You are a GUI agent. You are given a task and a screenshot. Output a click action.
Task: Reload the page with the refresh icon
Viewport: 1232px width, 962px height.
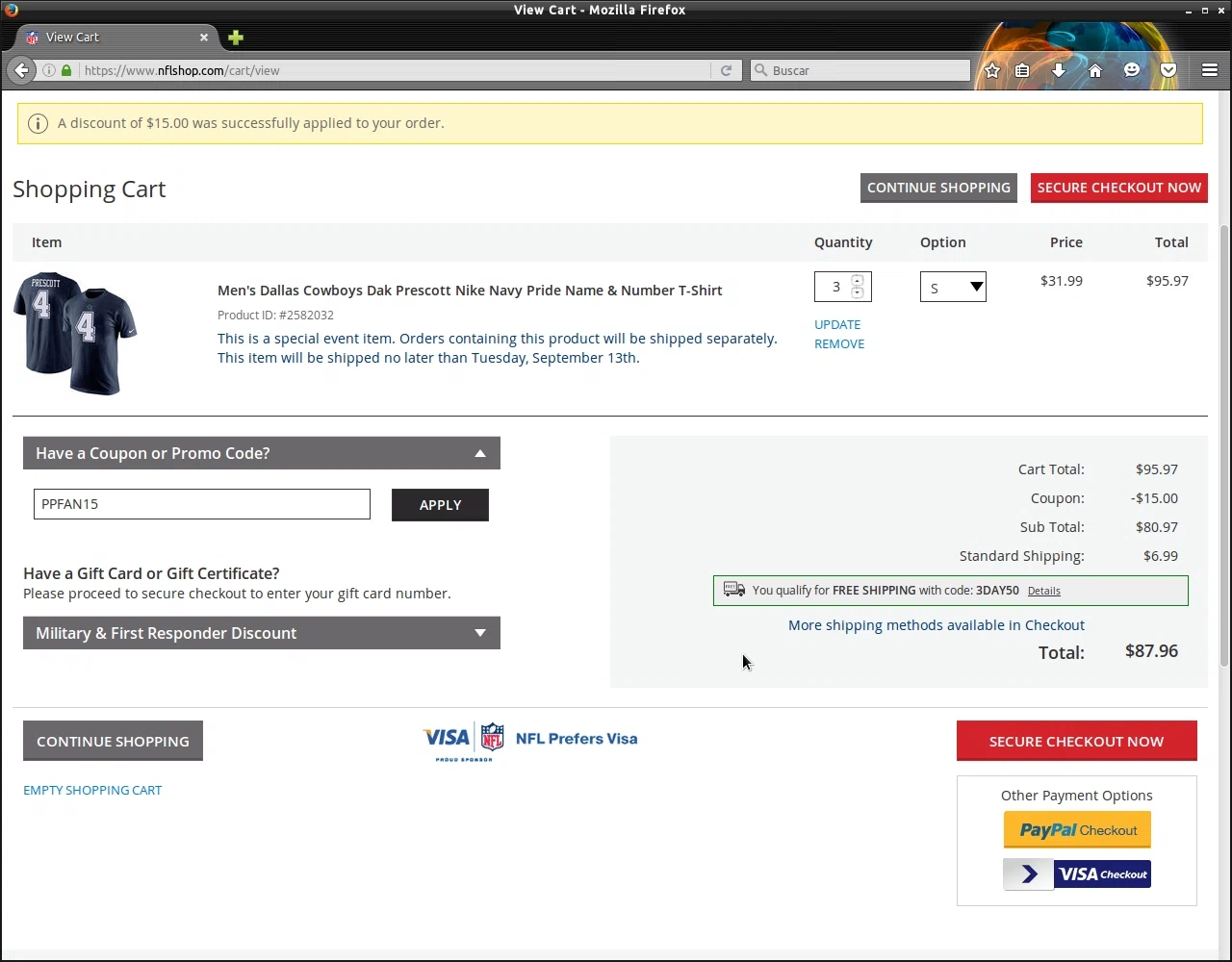726,70
